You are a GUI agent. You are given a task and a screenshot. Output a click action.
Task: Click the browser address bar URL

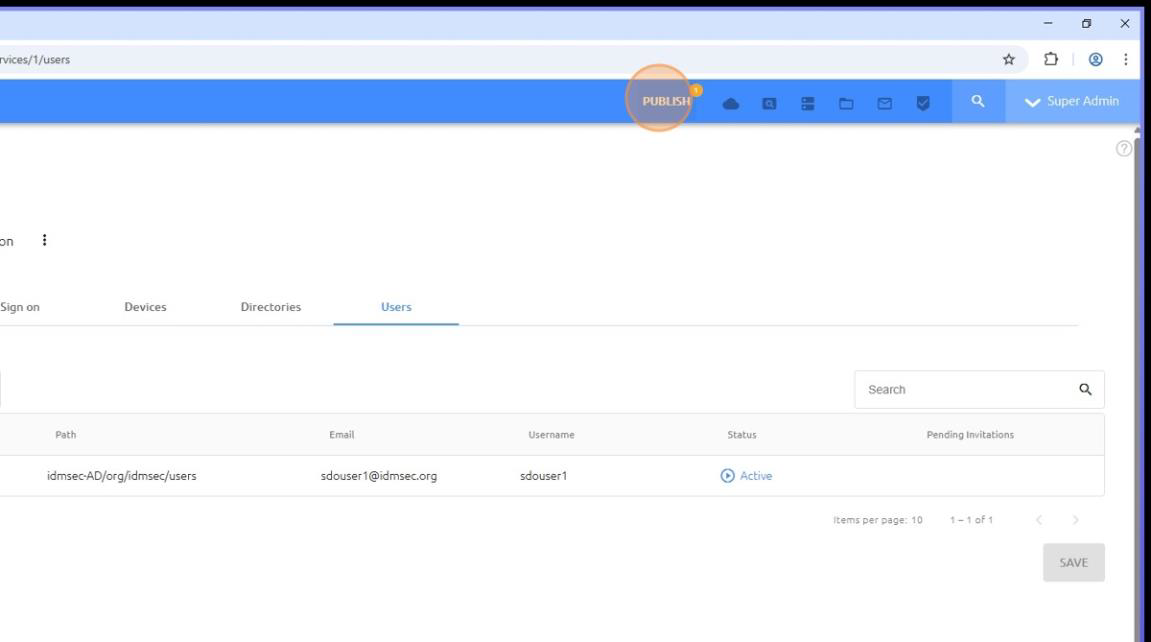pyautogui.click(x=35, y=59)
